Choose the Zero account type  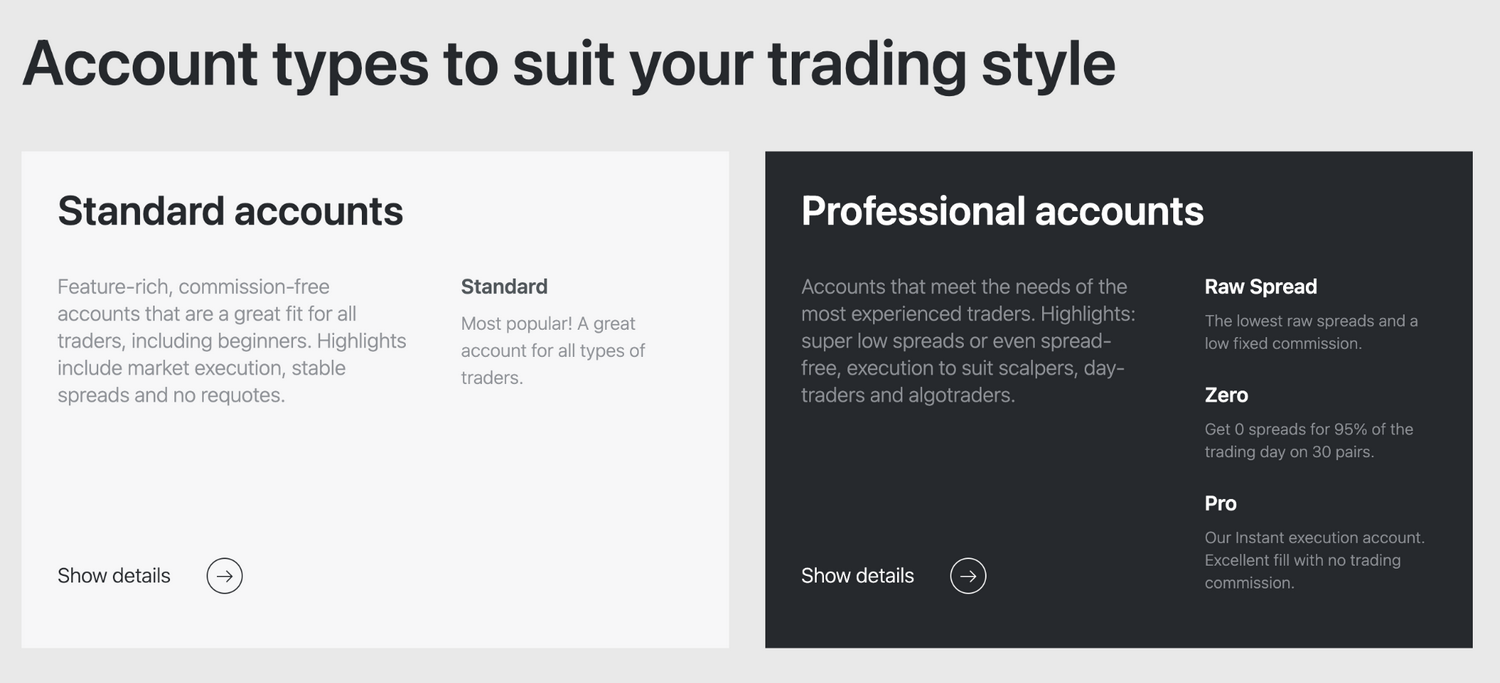coord(1226,395)
